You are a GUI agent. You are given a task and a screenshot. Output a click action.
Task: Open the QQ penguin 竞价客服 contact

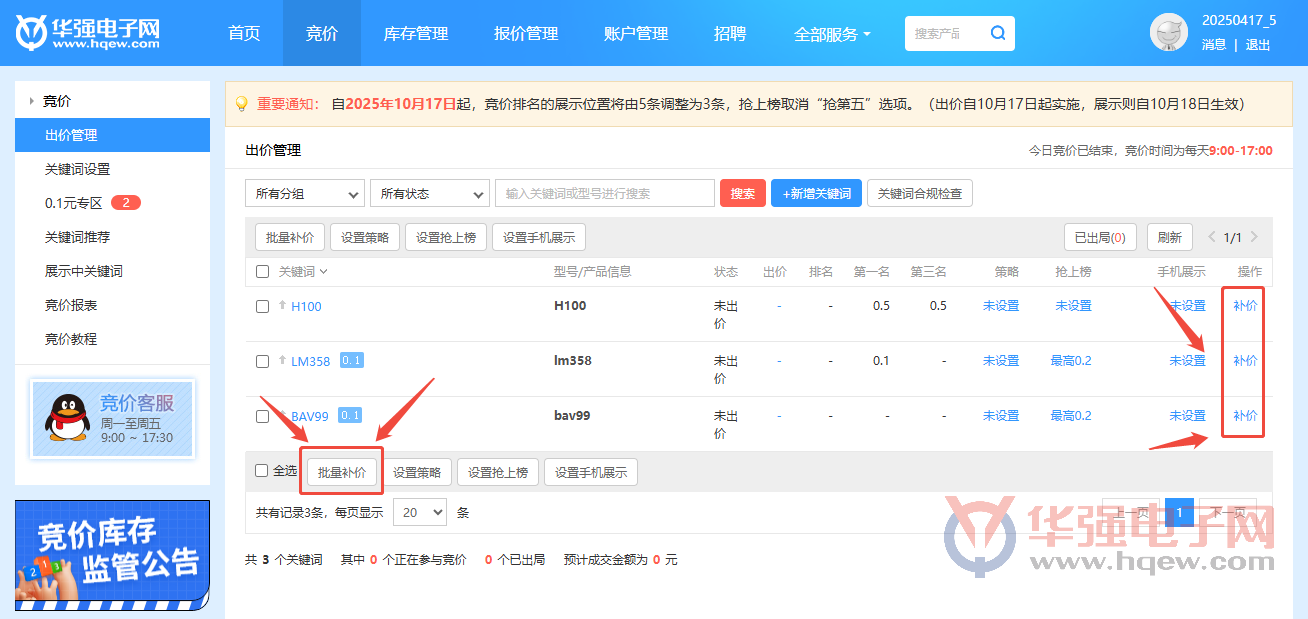112,419
